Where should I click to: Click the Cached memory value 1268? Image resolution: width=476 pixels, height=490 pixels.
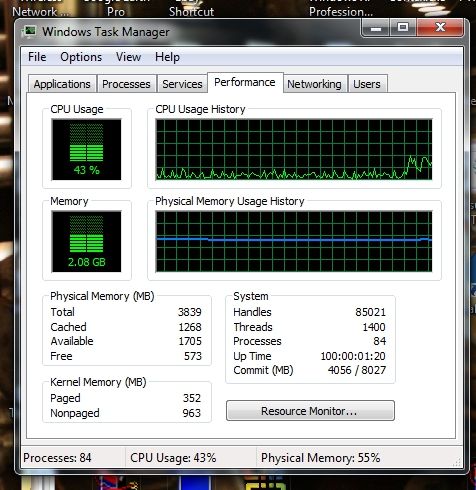pos(190,327)
